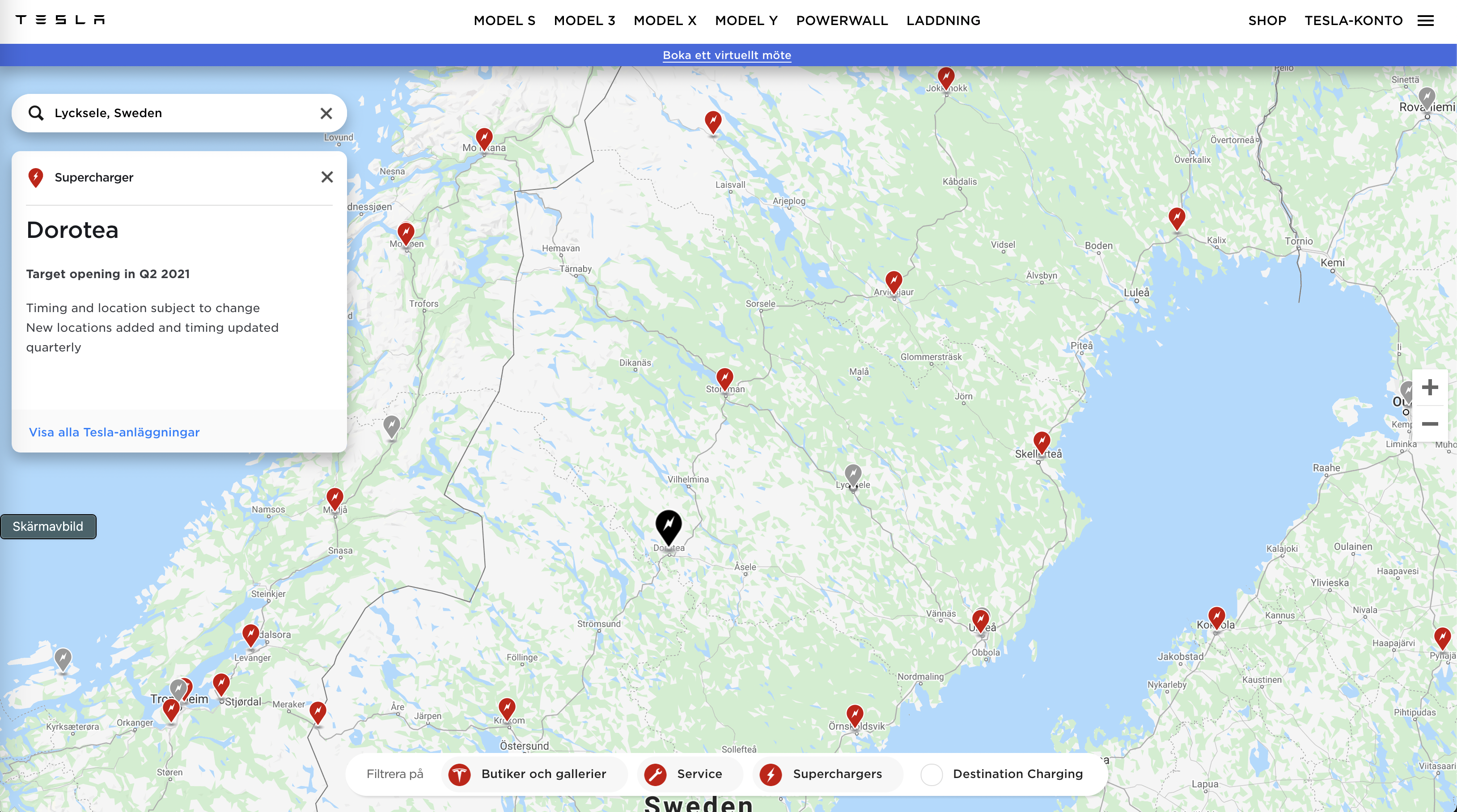Open the Powerwall menu item
1457x812 pixels.
[842, 21]
